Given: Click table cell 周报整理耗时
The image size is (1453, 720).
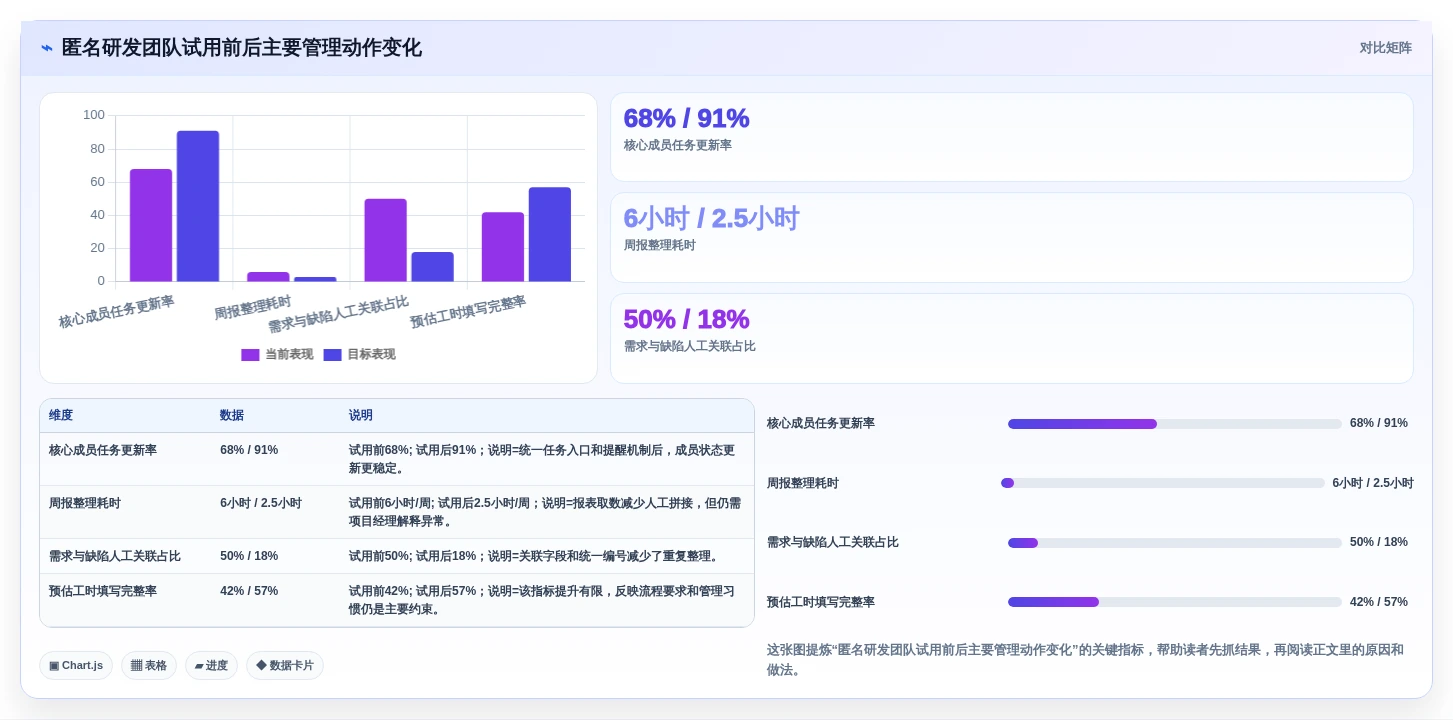Looking at the screenshot, I should point(85,503).
